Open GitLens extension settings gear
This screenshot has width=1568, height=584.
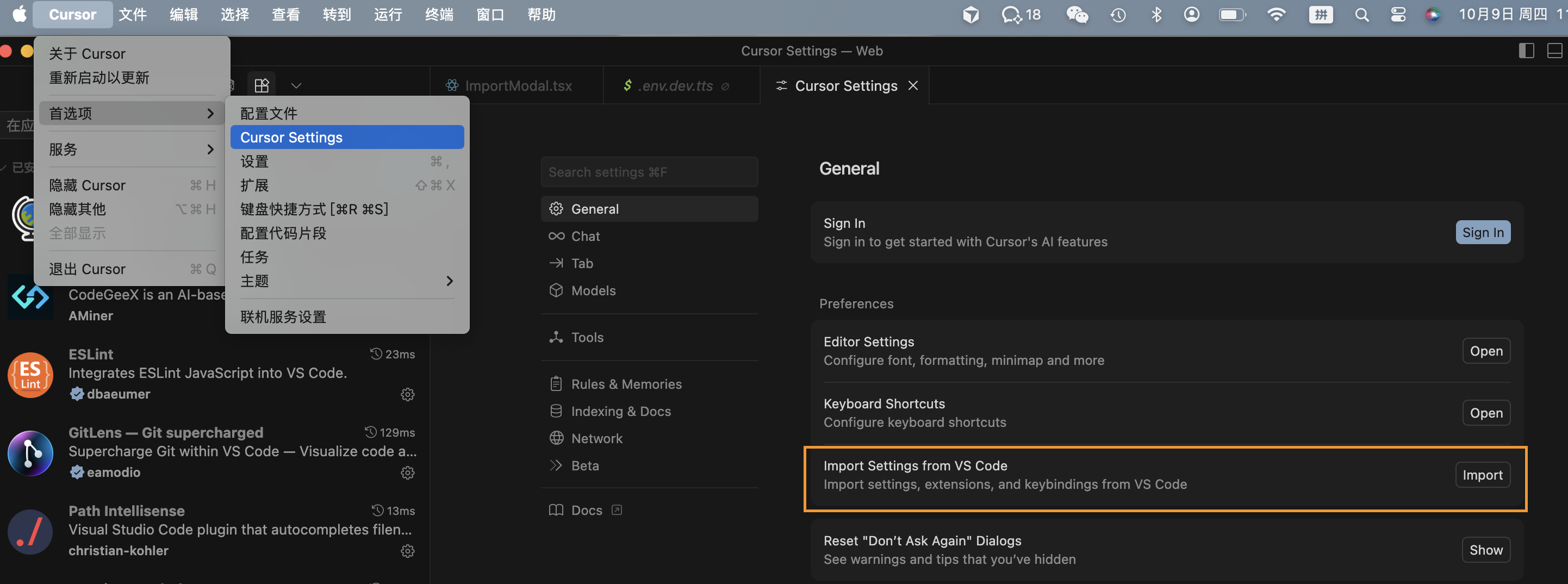(x=407, y=473)
